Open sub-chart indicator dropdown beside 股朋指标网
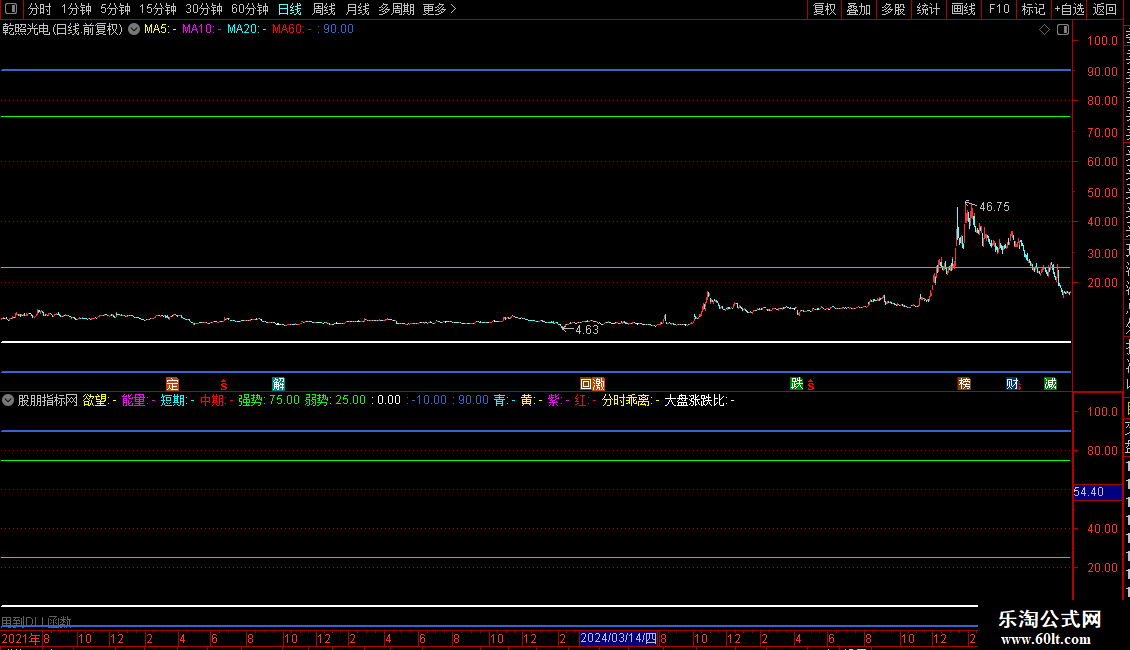Viewport: 1130px width, 650px height. 8,400
